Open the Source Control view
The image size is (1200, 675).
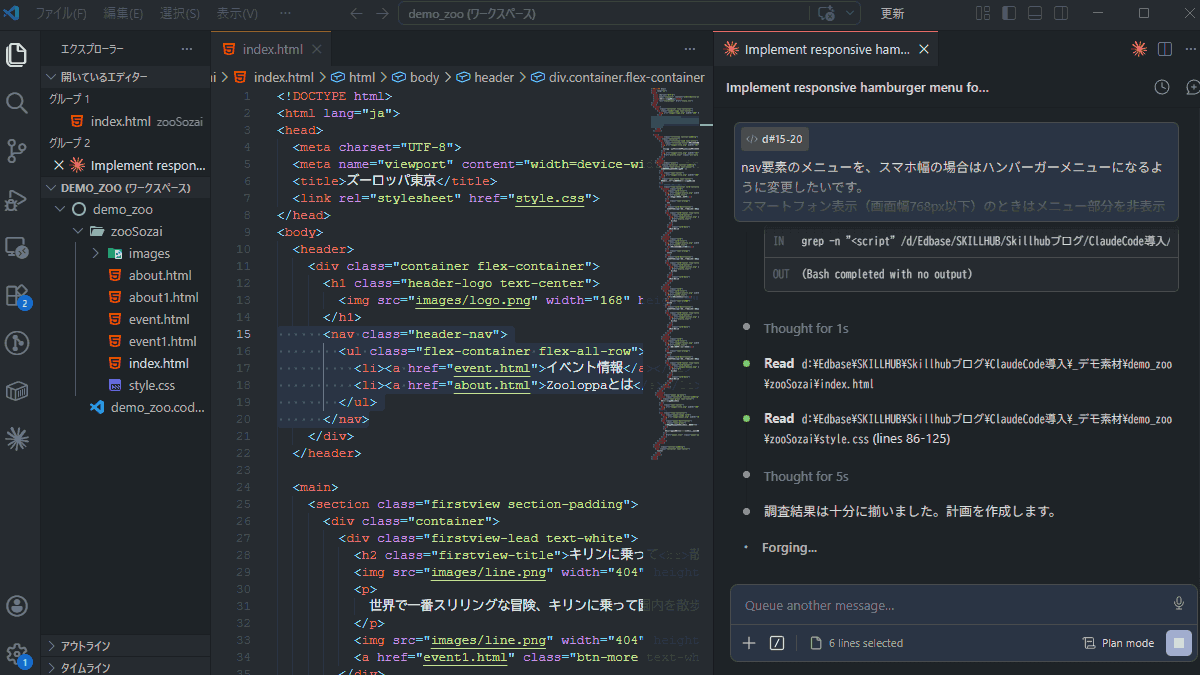(x=17, y=151)
